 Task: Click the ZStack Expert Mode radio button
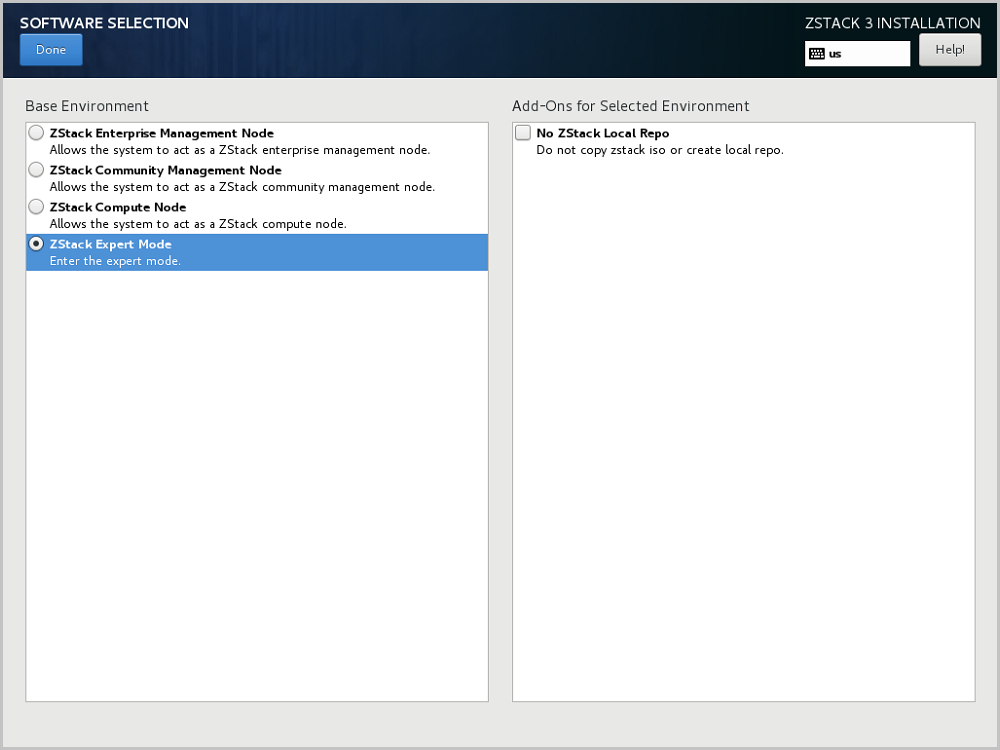click(x=37, y=244)
